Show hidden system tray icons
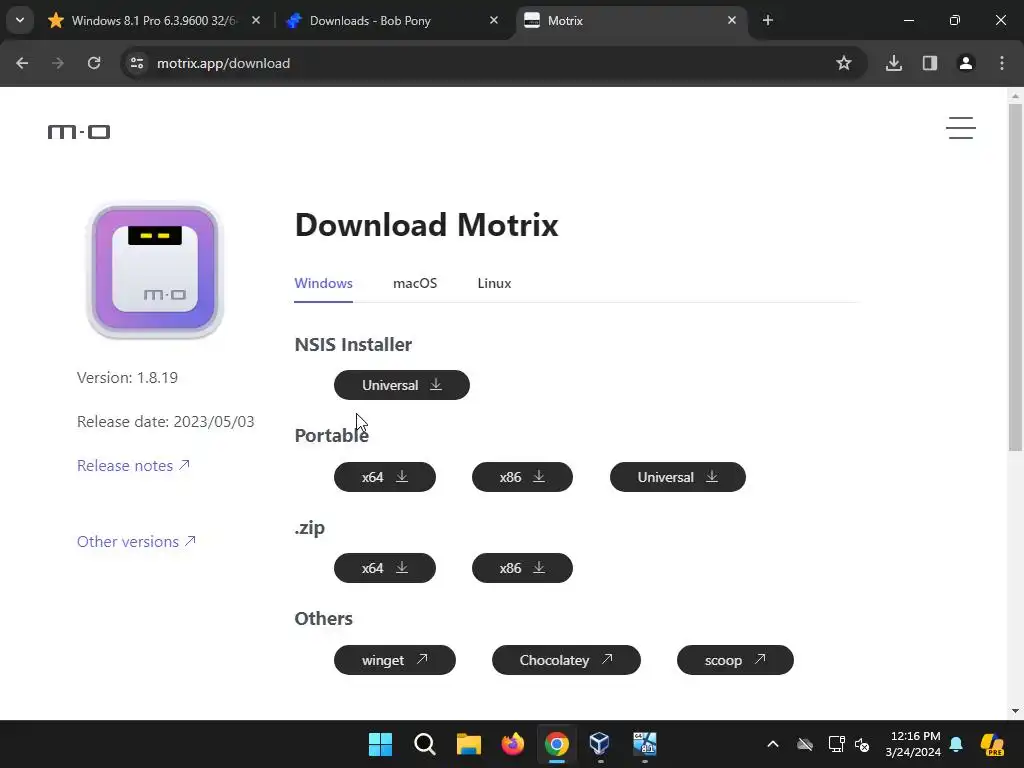 pos(773,744)
